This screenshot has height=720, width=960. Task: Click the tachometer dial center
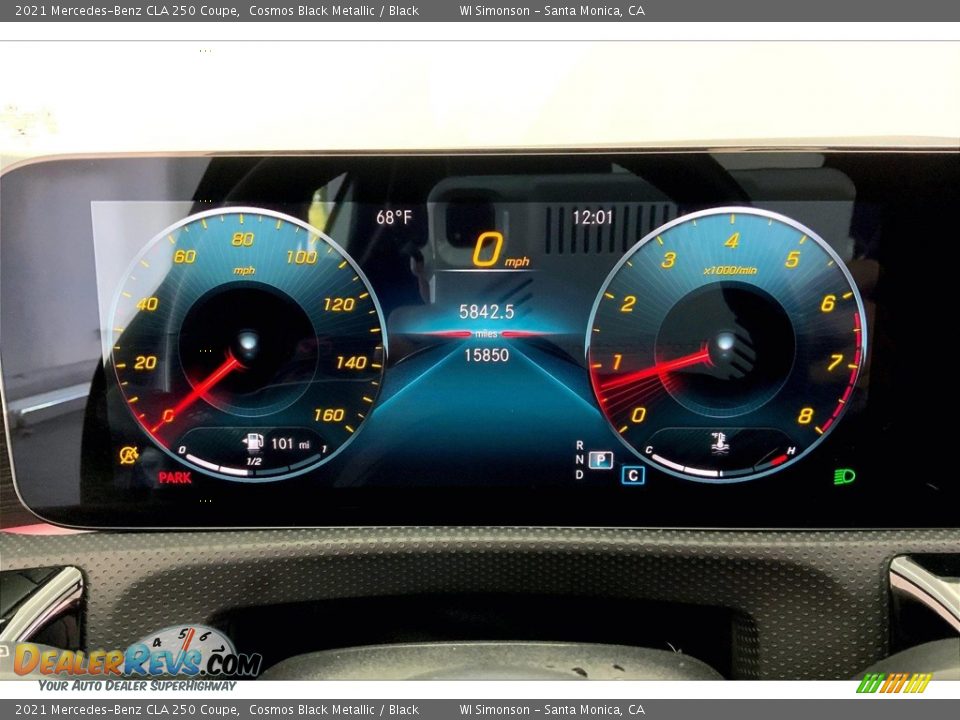727,345
